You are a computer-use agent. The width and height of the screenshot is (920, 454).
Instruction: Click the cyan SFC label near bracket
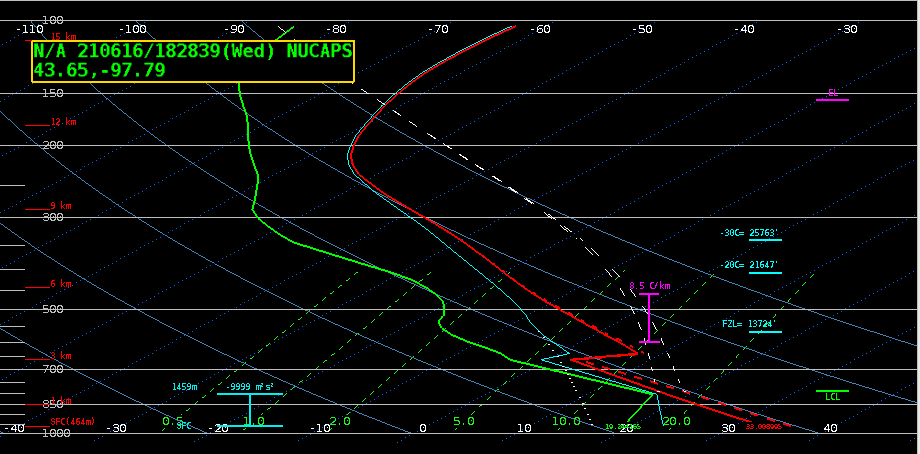[184, 426]
